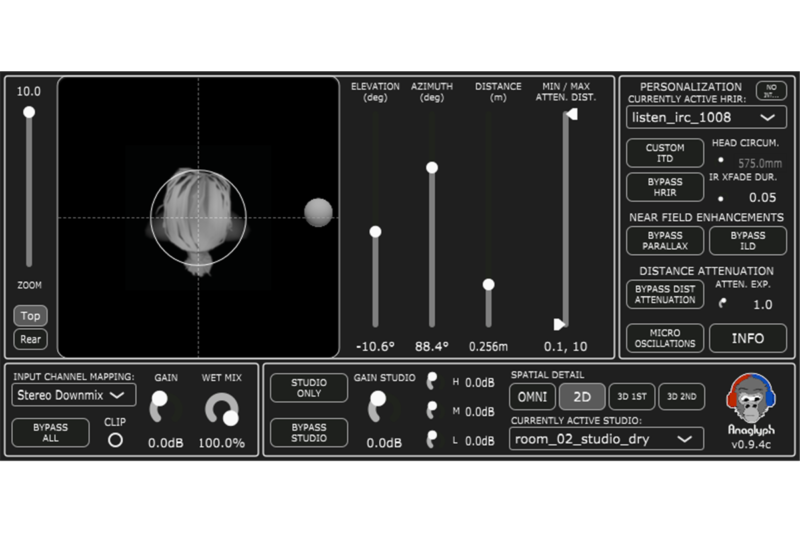This screenshot has width=800, height=533.
Task: Click the Azimuth slider handle
Action: coord(432,167)
